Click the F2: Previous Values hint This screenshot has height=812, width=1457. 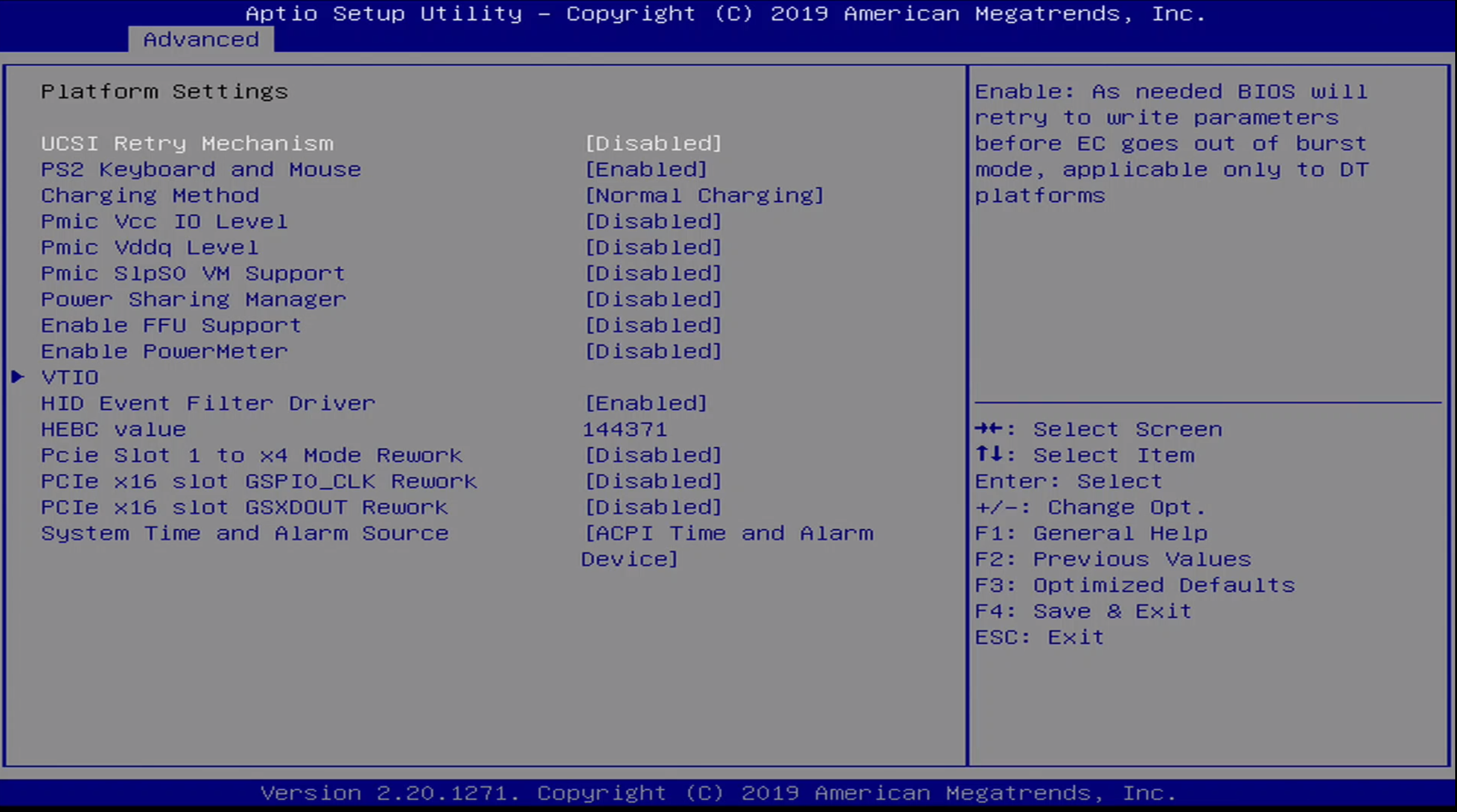1113,559
